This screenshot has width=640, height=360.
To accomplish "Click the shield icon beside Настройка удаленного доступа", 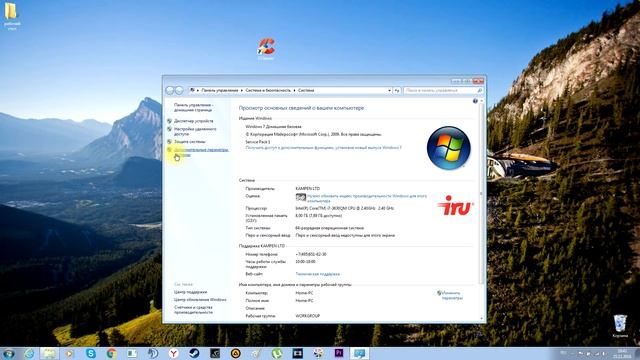I will [x=169, y=129].
